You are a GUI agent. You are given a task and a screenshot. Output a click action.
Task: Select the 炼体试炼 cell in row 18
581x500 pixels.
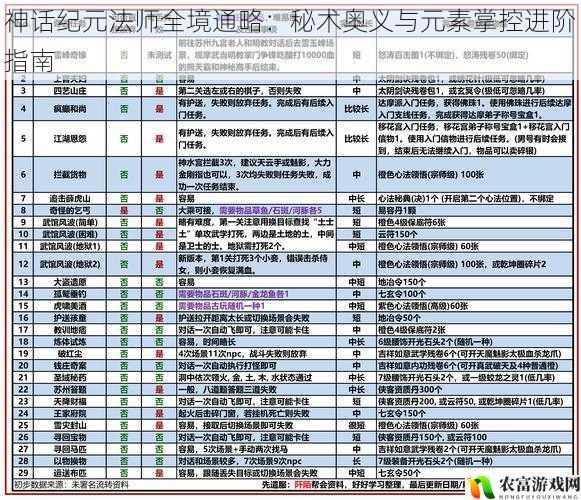click(70, 342)
